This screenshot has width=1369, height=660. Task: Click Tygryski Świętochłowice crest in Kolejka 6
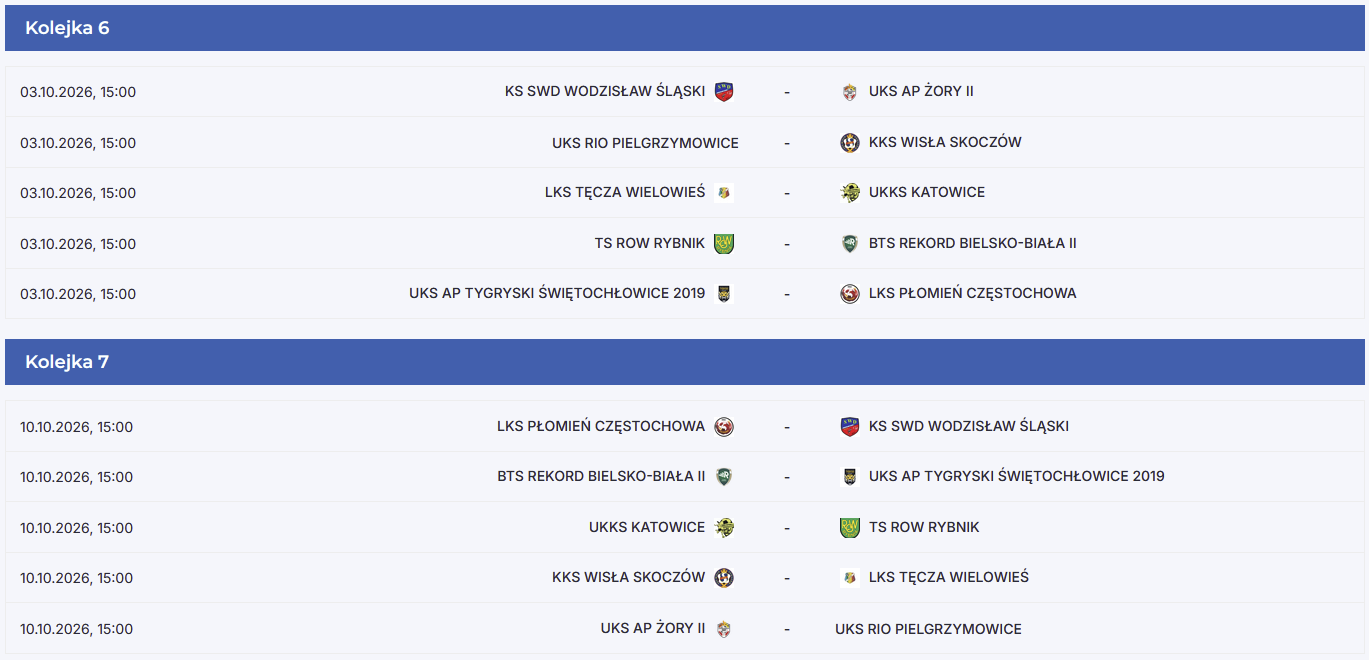coord(724,294)
